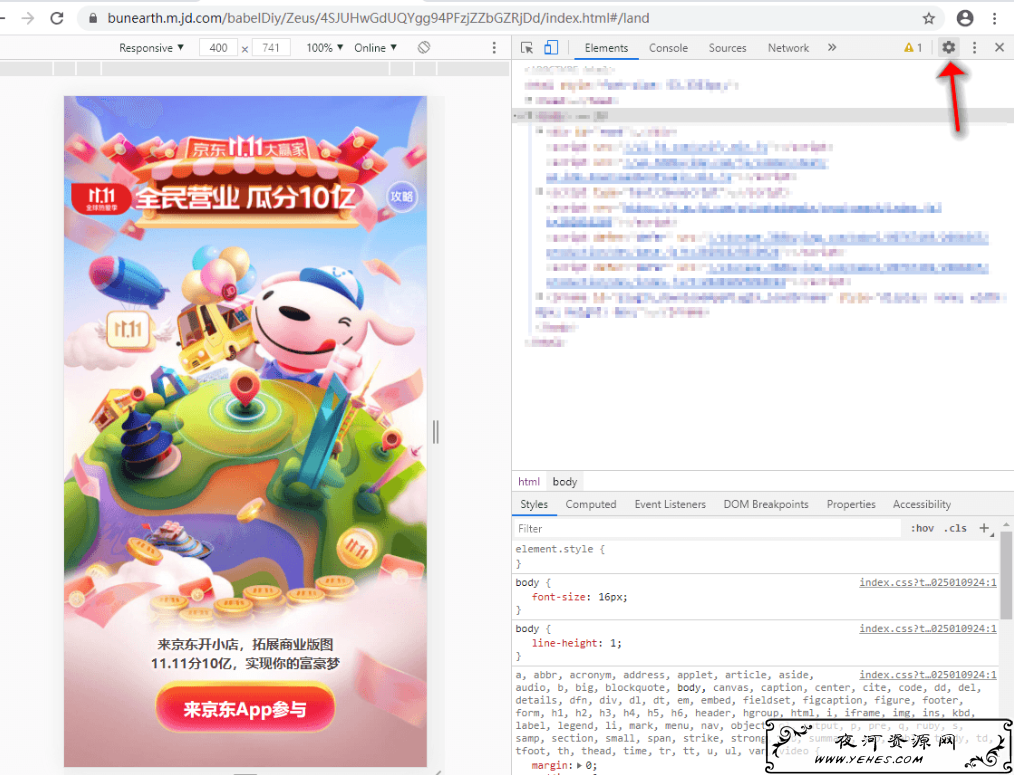Open device toolbar more options menu

(x=494, y=48)
